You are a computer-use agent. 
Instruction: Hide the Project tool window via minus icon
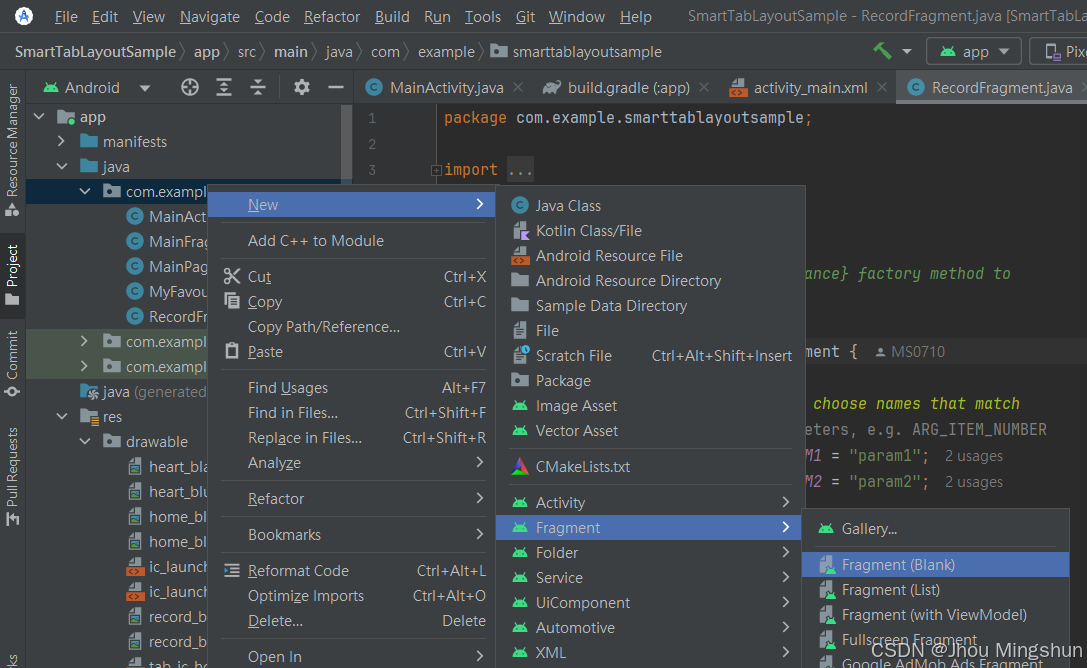click(x=335, y=88)
